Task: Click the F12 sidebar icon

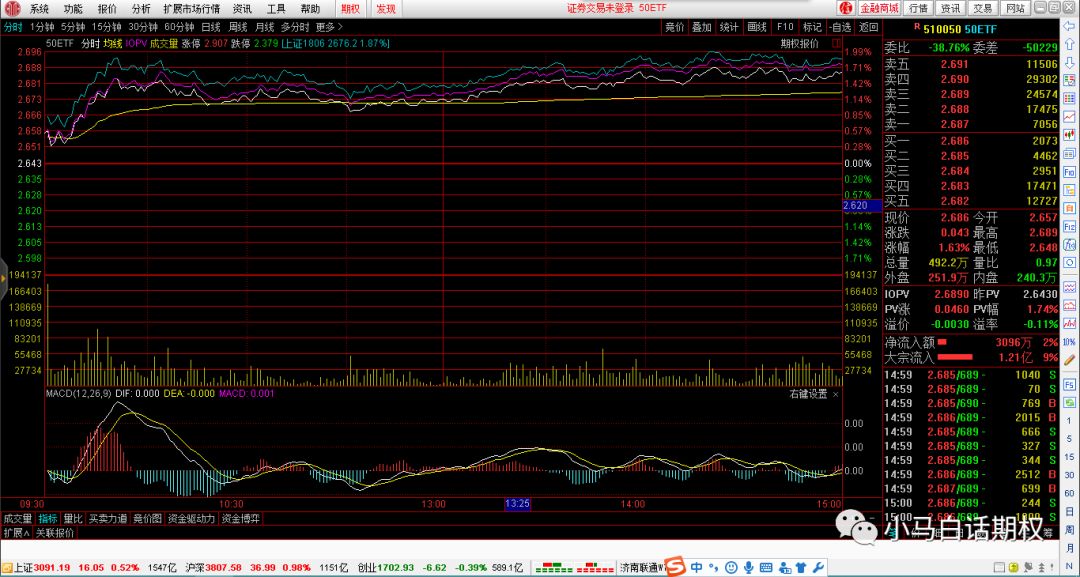Action: tap(1070, 225)
